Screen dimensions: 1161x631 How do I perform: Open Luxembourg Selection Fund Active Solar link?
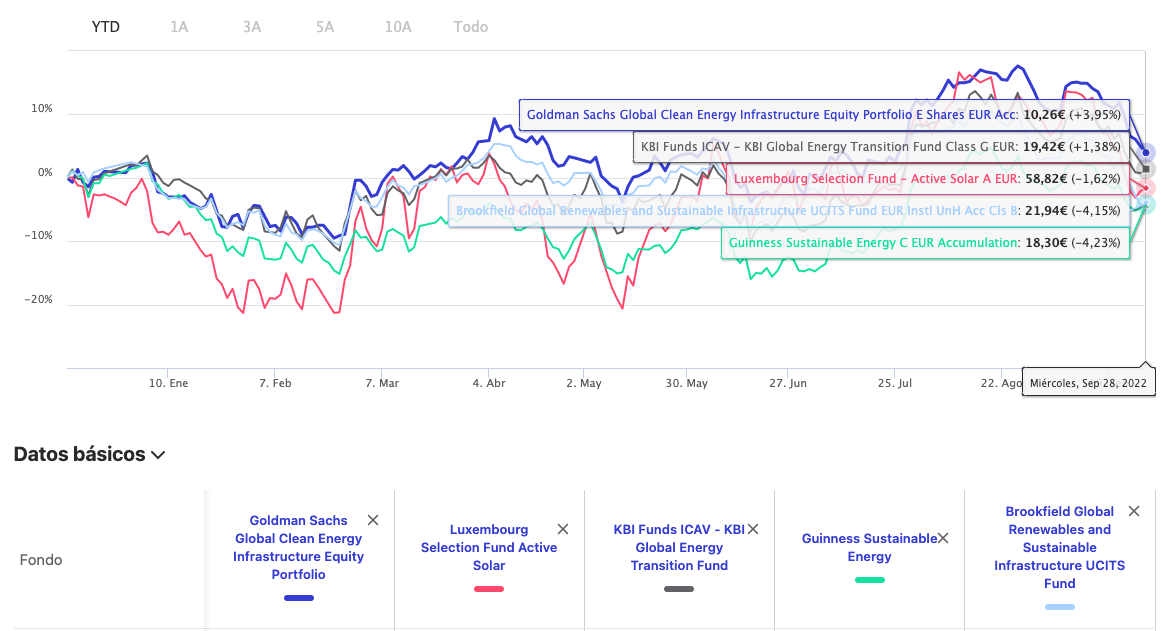coord(489,547)
